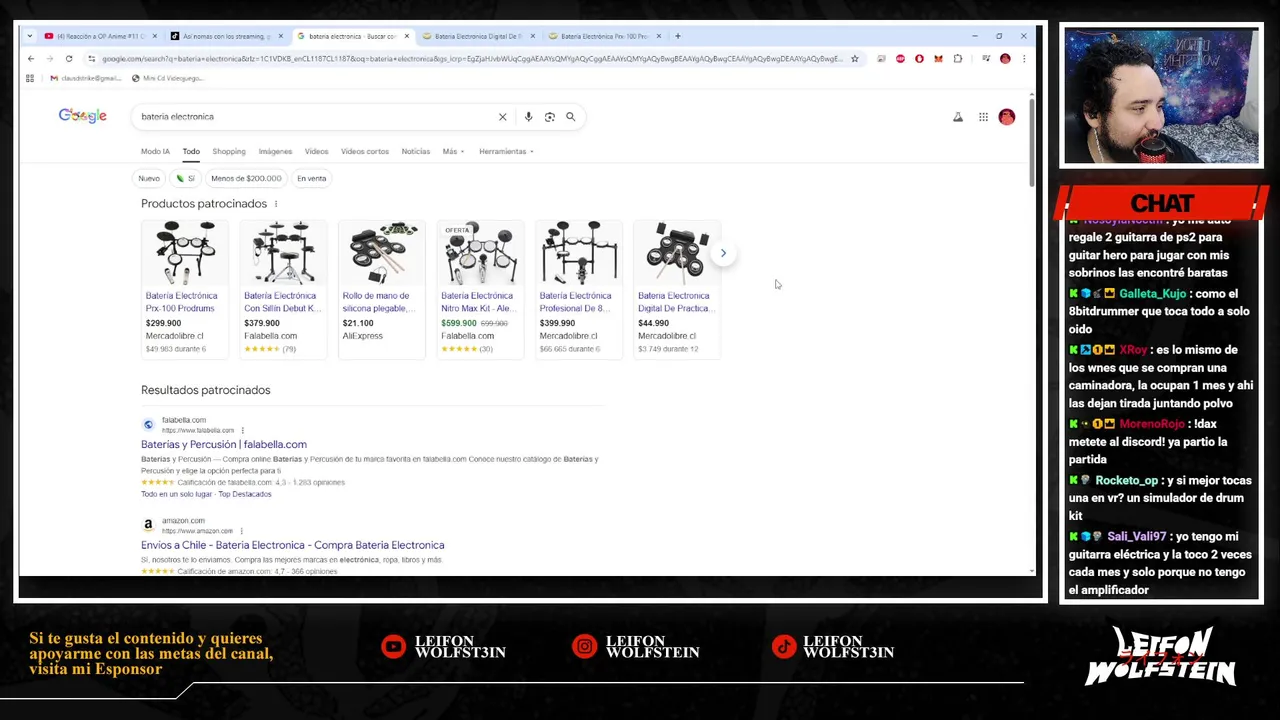1280x720 pixels.
Task: Click the magnifier search button
Action: 570,117
